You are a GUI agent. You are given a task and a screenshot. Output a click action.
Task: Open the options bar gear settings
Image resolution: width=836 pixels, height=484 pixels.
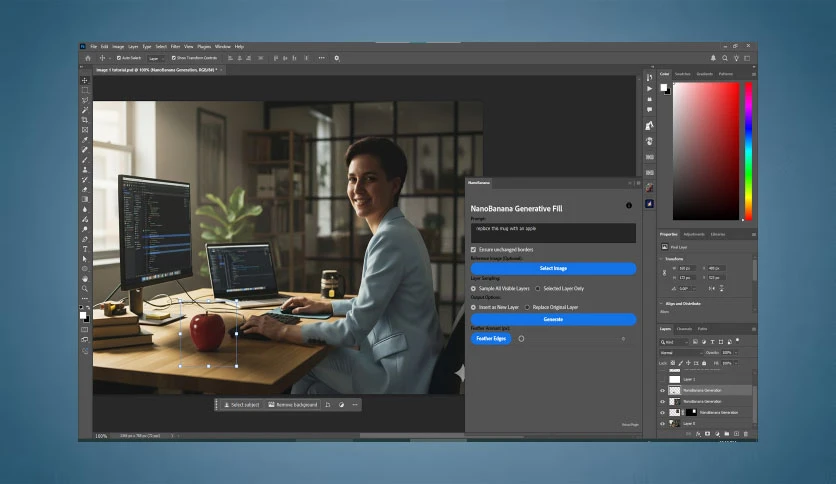(x=336, y=58)
